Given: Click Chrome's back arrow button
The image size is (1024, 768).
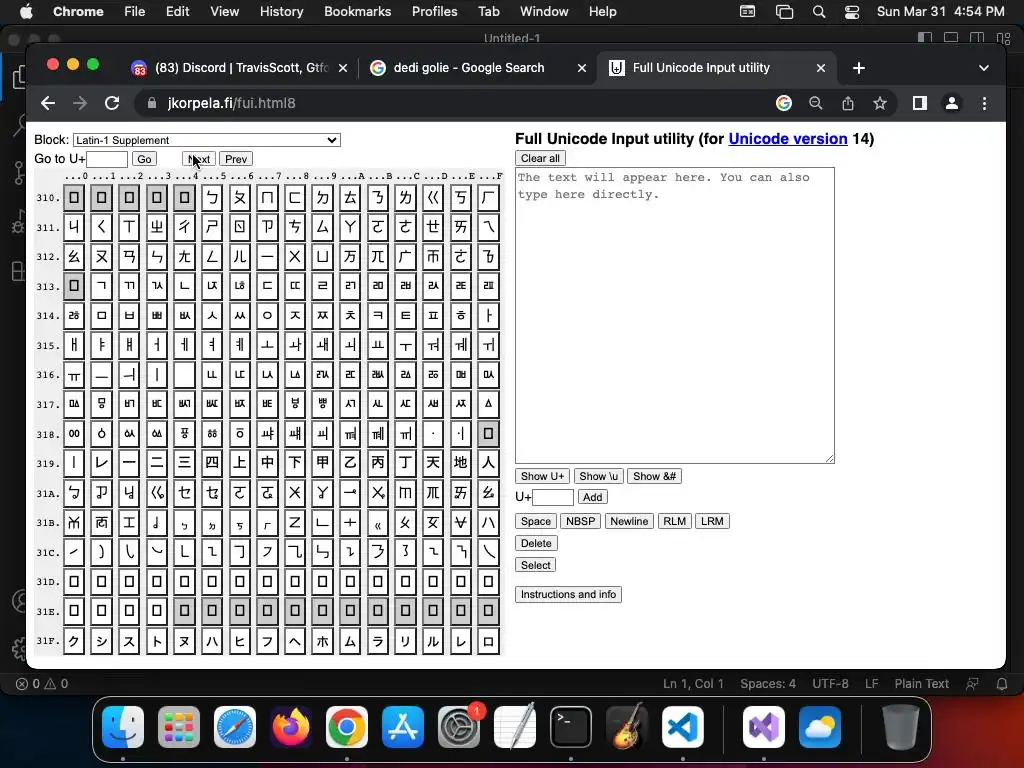Looking at the screenshot, I should tap(48, 103).
